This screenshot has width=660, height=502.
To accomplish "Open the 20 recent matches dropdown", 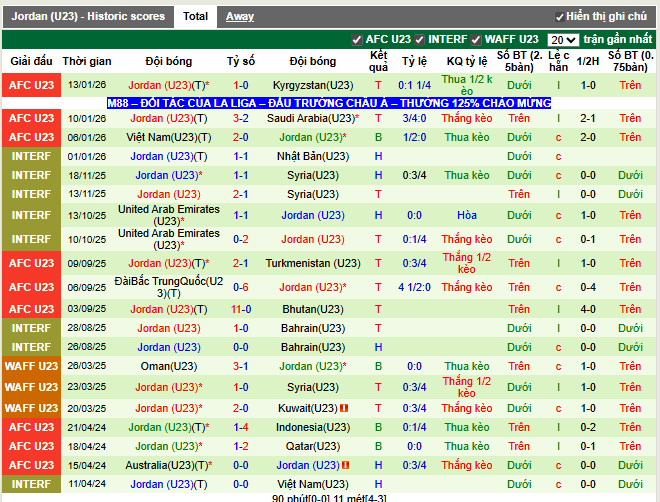I will [563, 40].
